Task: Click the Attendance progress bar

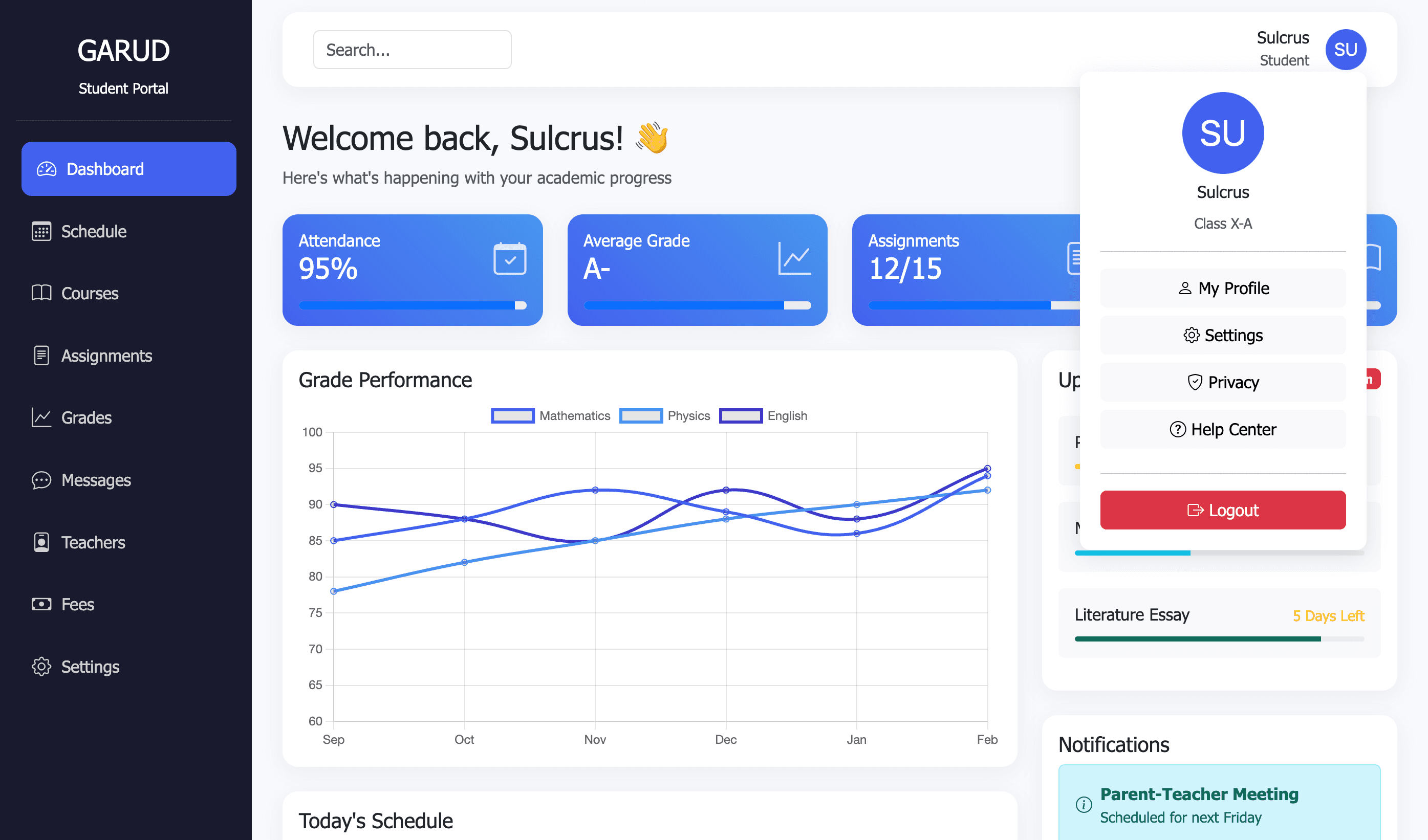Action: click(x=413, y=306)
